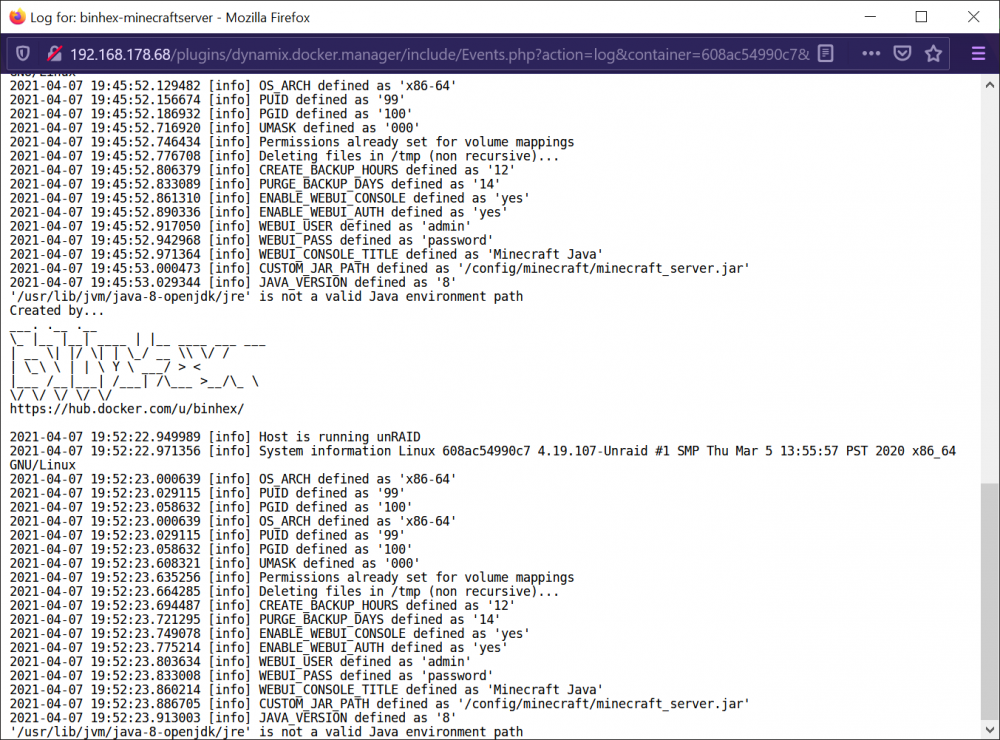This screenshot has height=740, width=1000.
Task: Click the Firefox logo in title bar
Action: coord(17,17)
